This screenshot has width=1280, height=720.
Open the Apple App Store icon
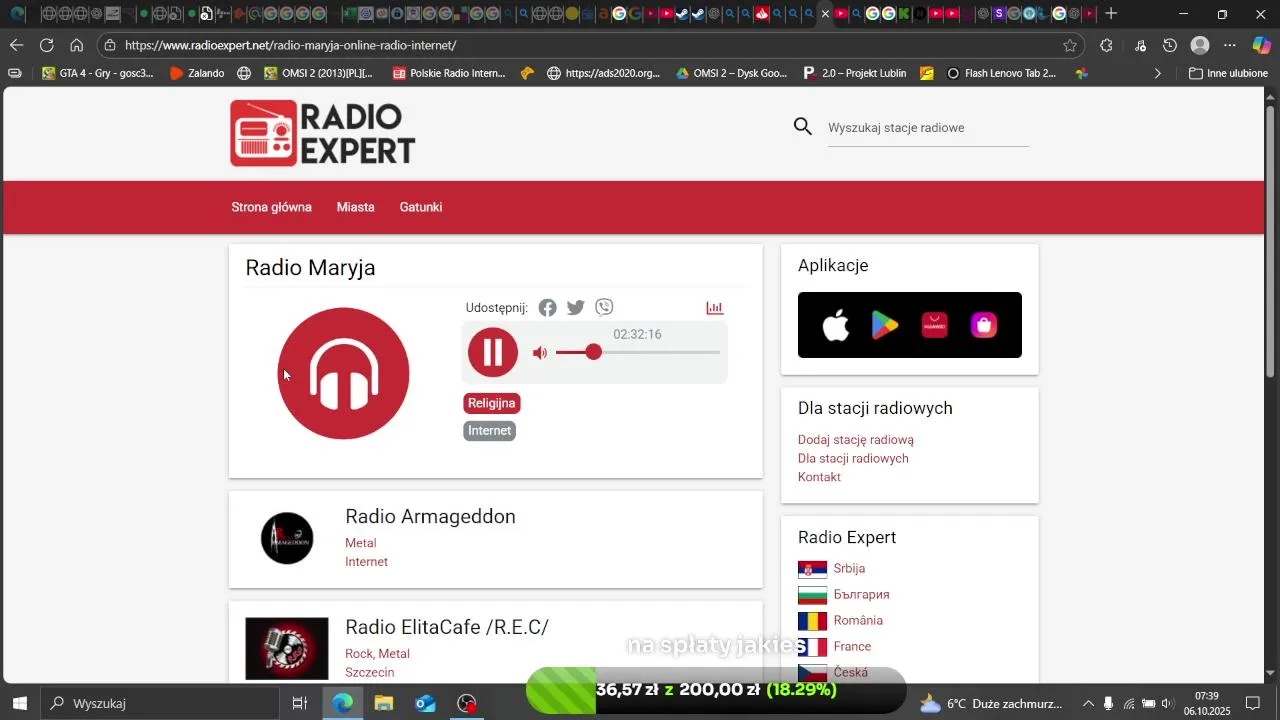click(x=836, y=325)
